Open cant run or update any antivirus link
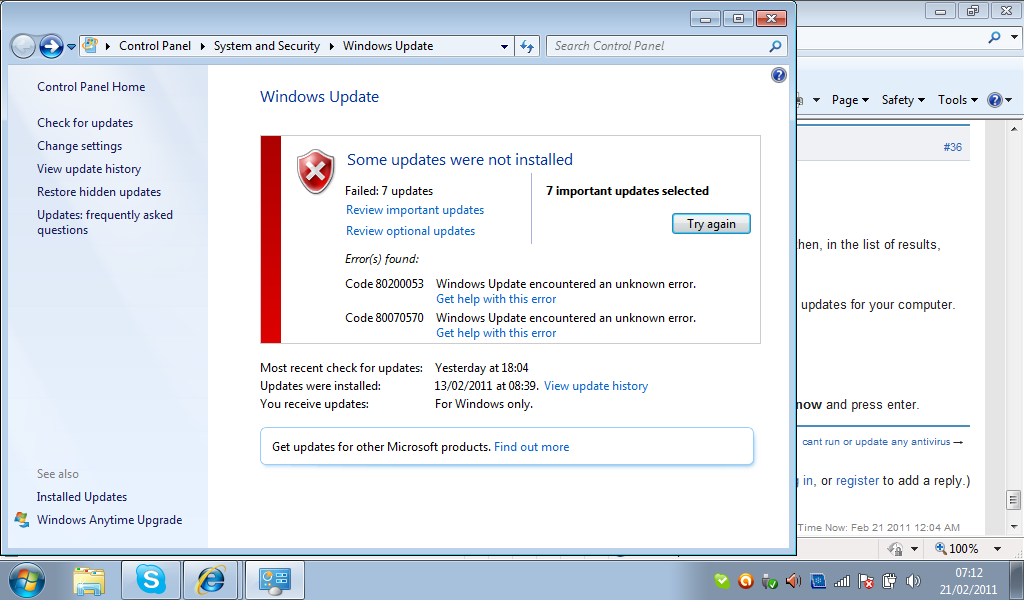This screenshot has width=1024, height=600. pyautogui.click(x=882, y=442)
